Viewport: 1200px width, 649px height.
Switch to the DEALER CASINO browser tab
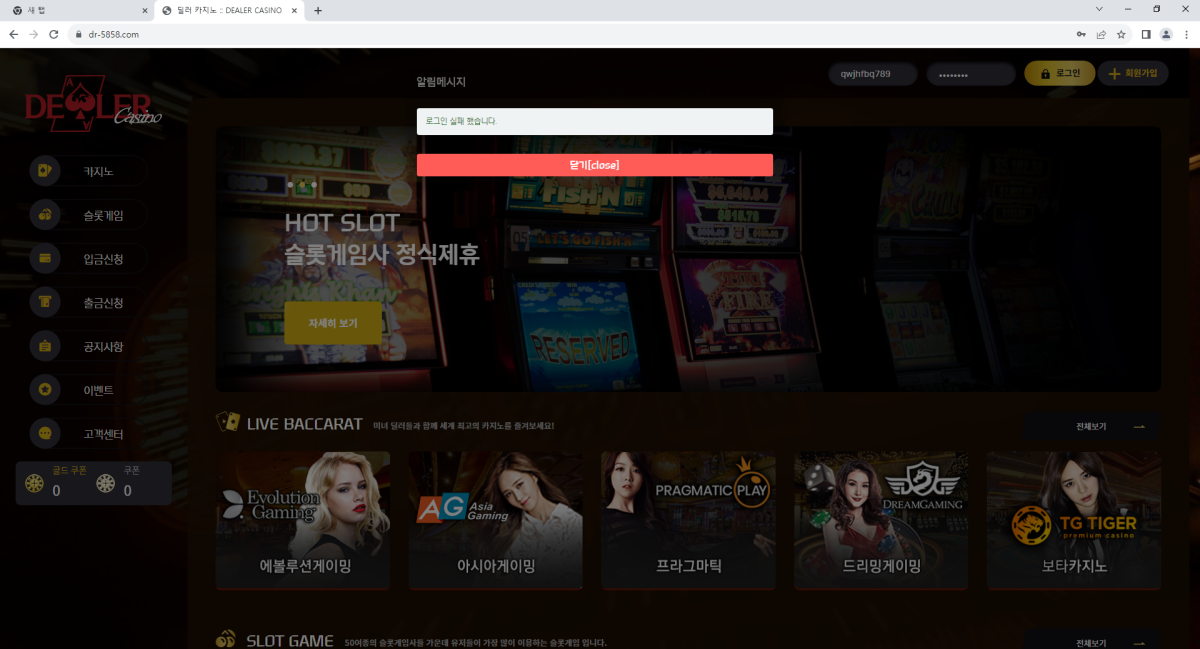(231, 10)
